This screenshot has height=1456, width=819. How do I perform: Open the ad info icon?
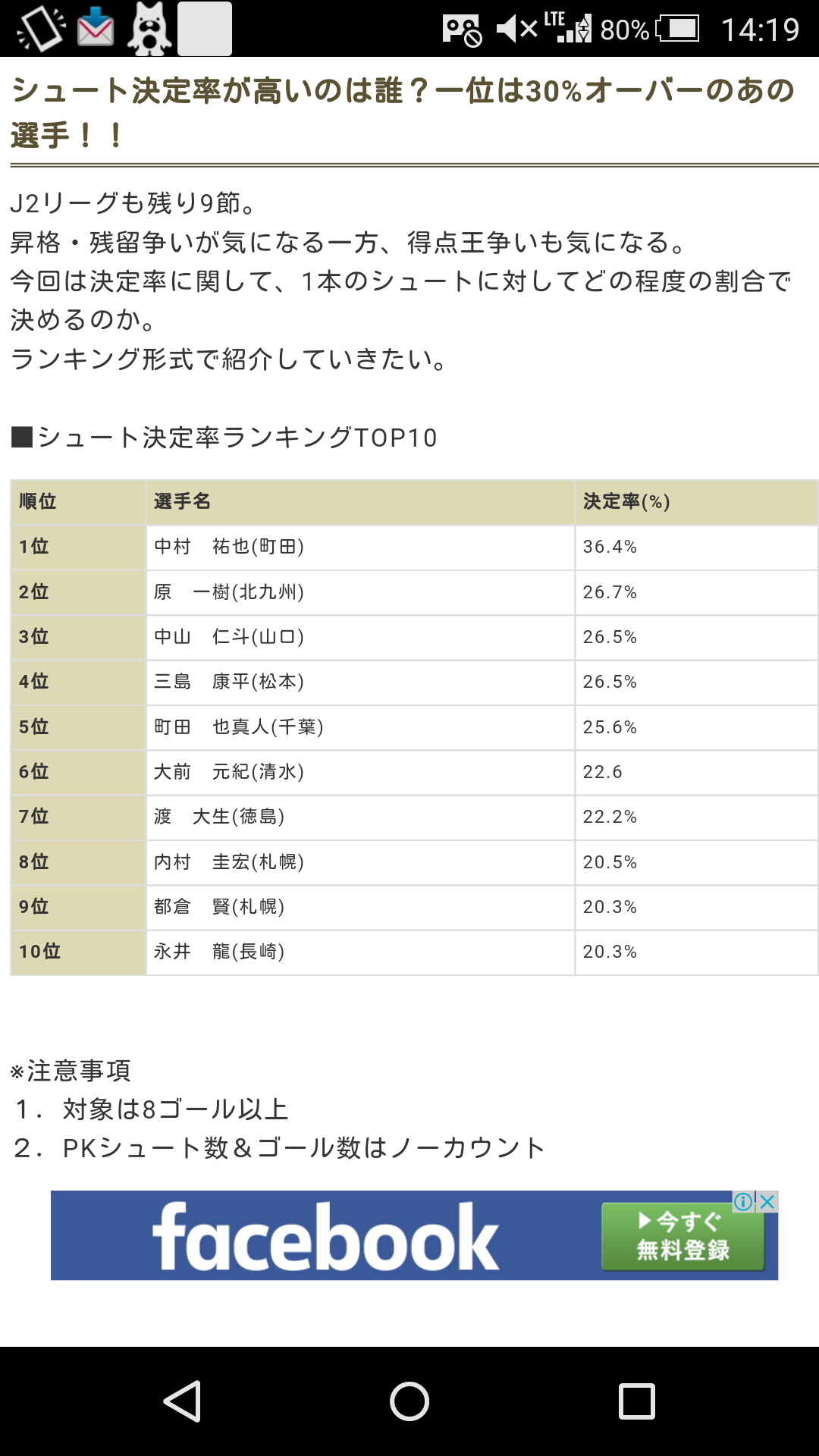click(x=743, y=1201)
